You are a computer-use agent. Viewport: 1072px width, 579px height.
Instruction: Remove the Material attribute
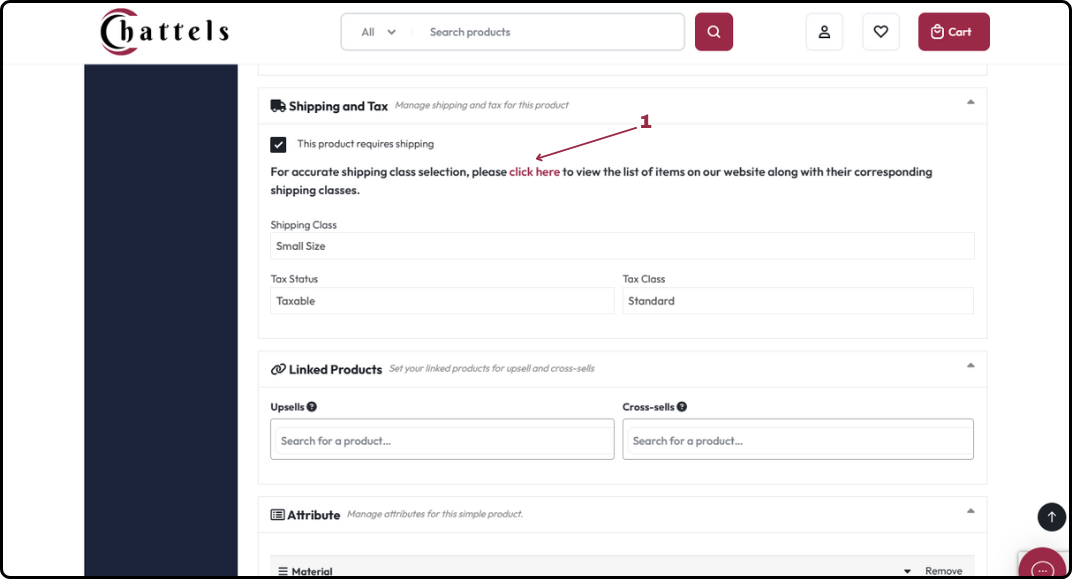click(943, 571)
